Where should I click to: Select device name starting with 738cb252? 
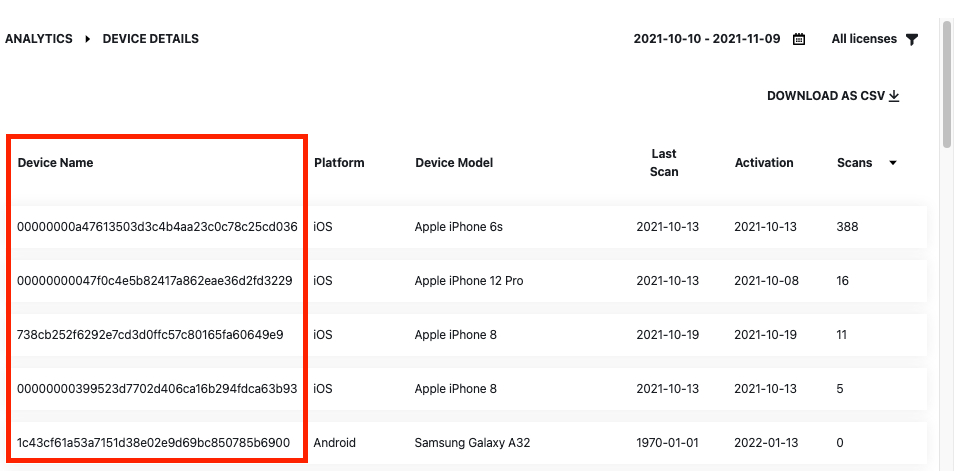[150, 335]
